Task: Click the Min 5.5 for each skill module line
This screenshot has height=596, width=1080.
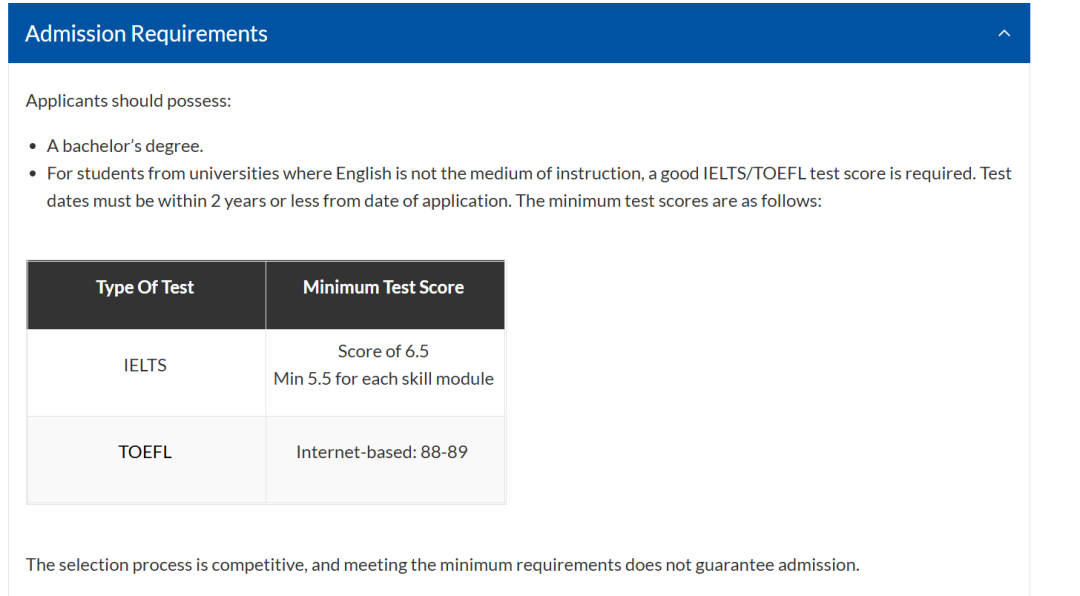Action: click(x=383, y=379)
